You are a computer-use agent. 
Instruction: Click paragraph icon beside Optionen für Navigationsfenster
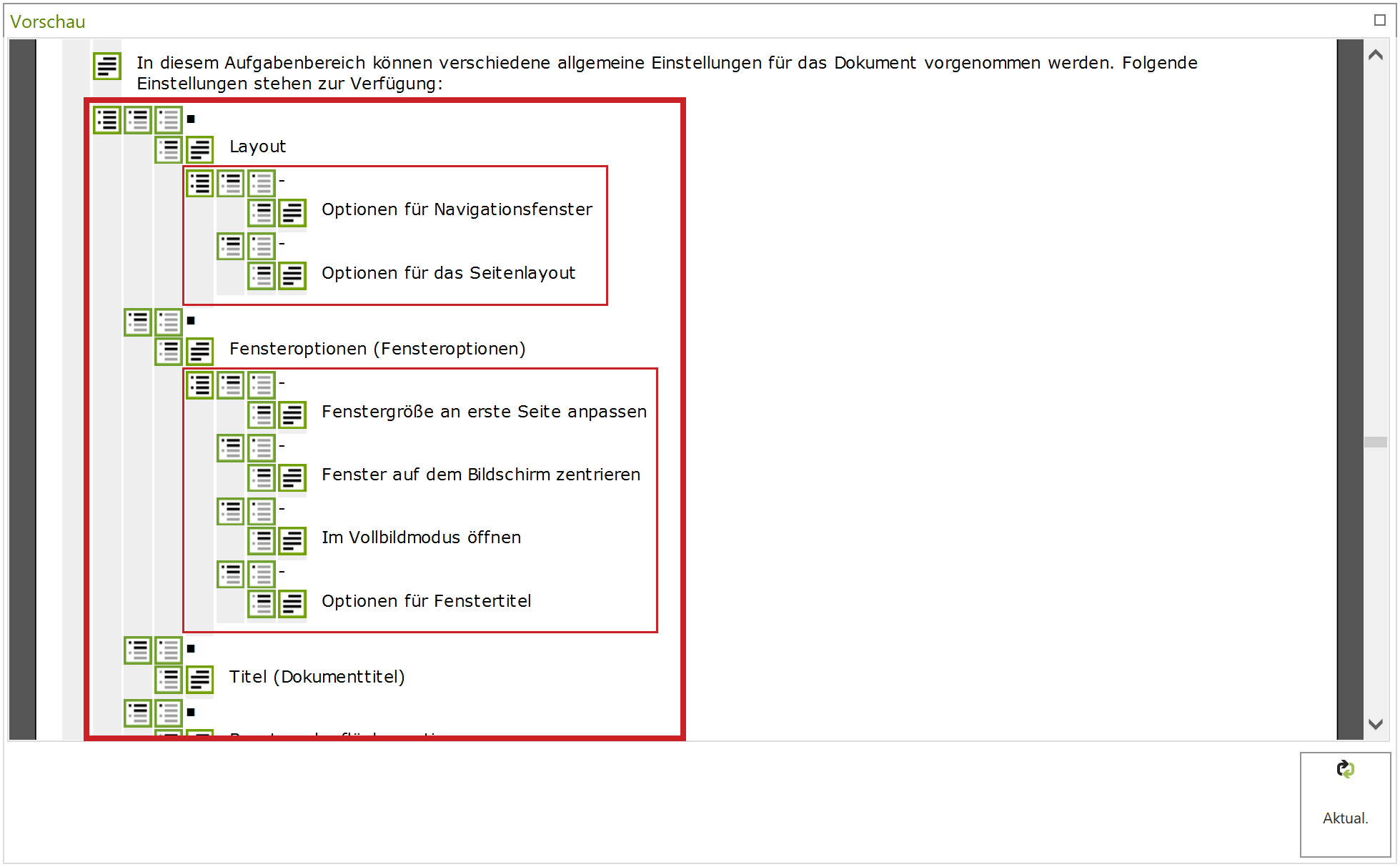point(292,213)
